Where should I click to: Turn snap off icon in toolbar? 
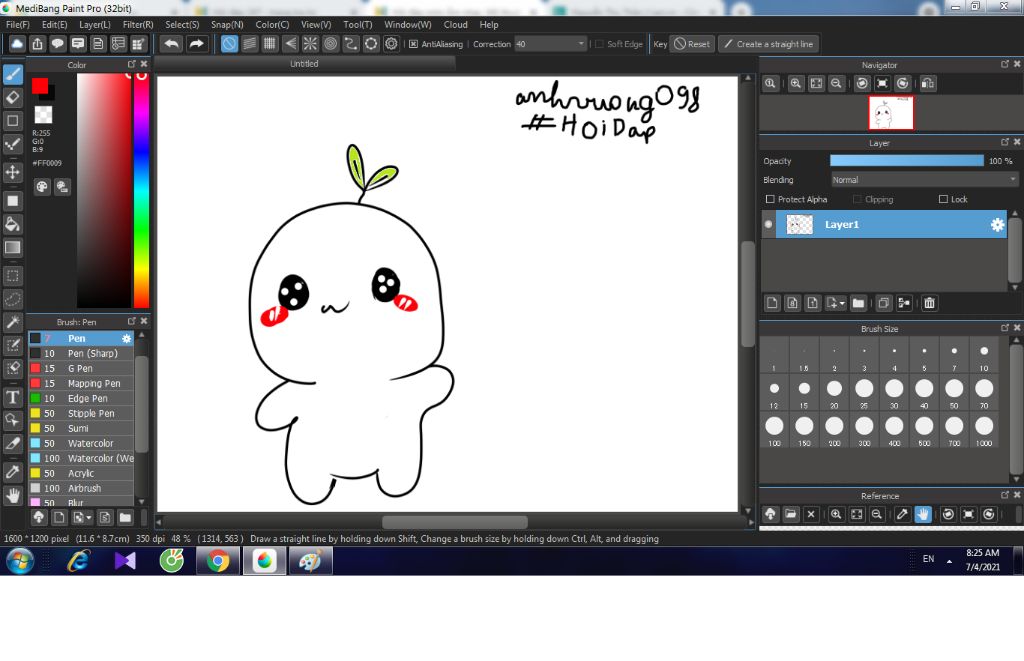coord(229,44)
